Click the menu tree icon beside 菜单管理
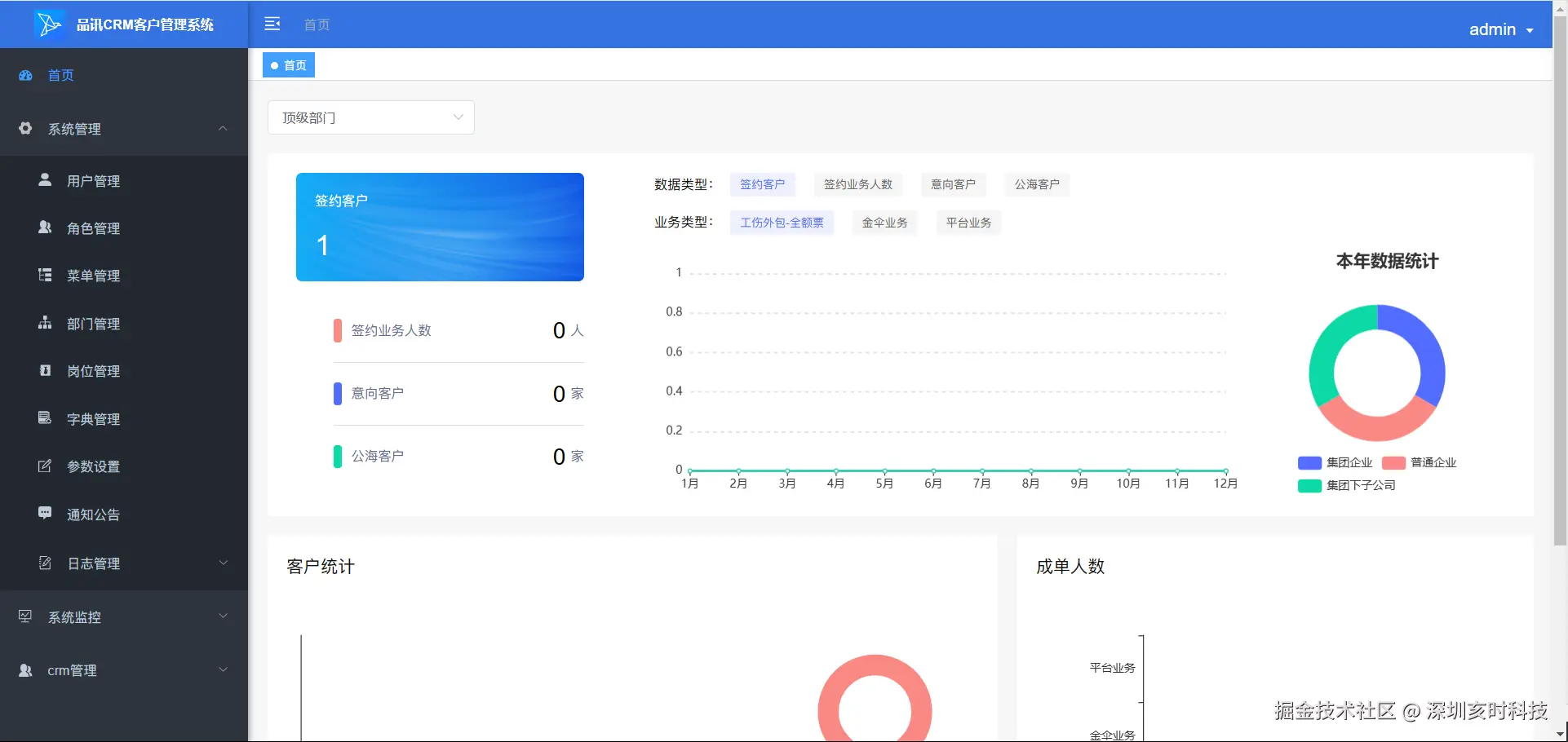 tap(45, 275)
